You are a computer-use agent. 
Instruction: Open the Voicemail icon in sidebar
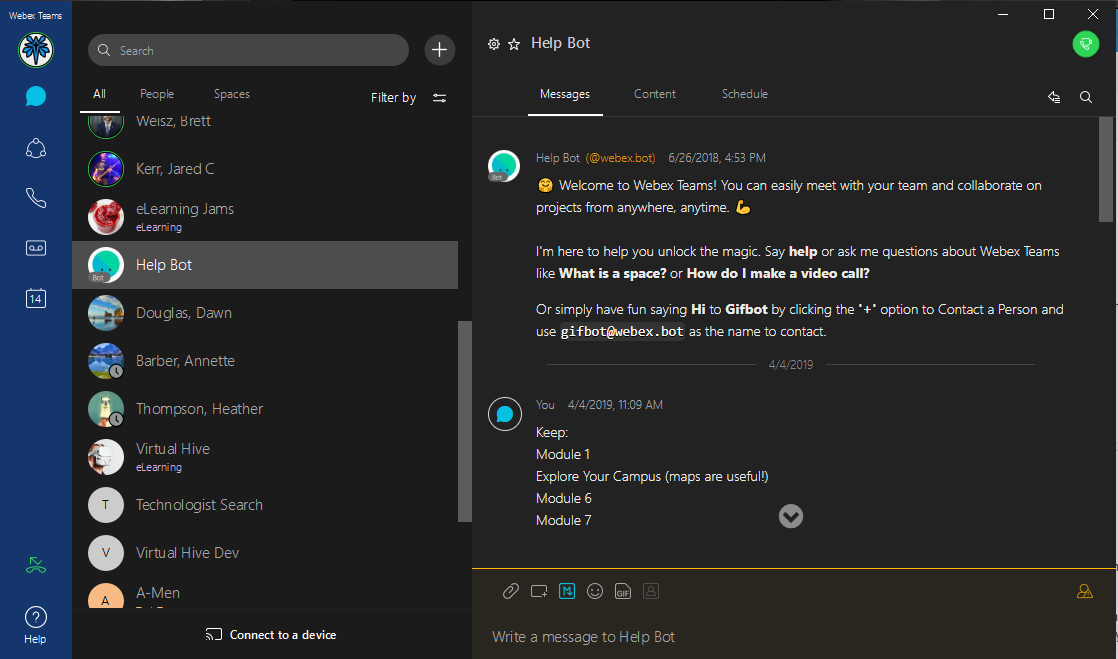(x=36, y=248)
